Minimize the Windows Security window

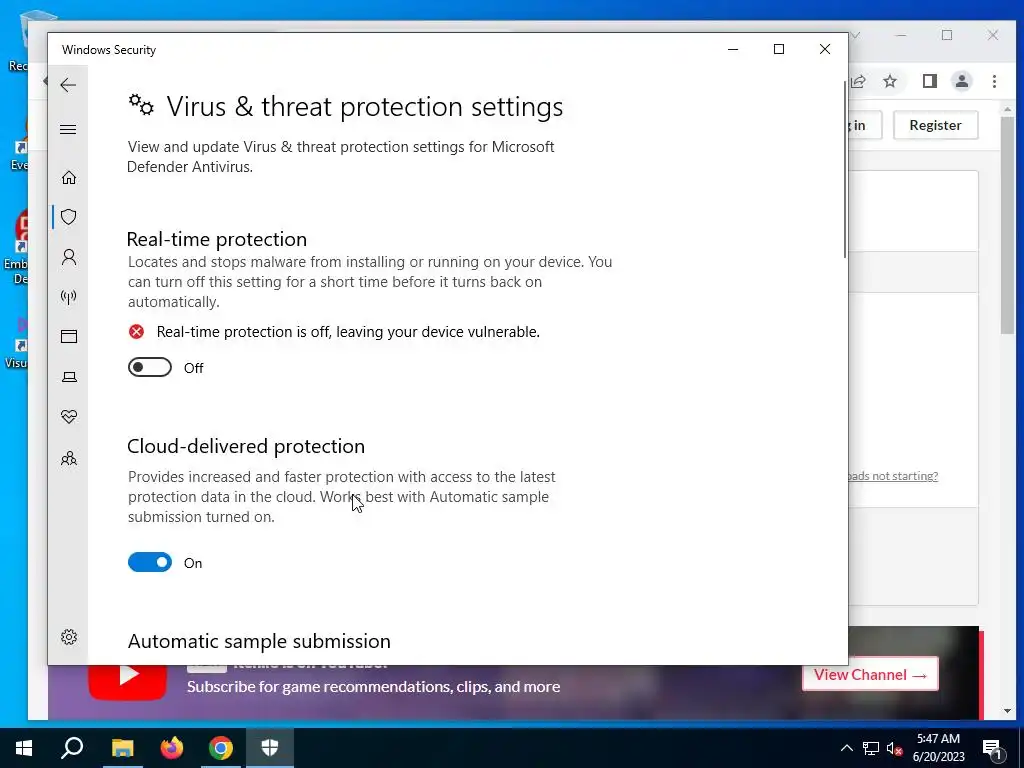[733, 49]
